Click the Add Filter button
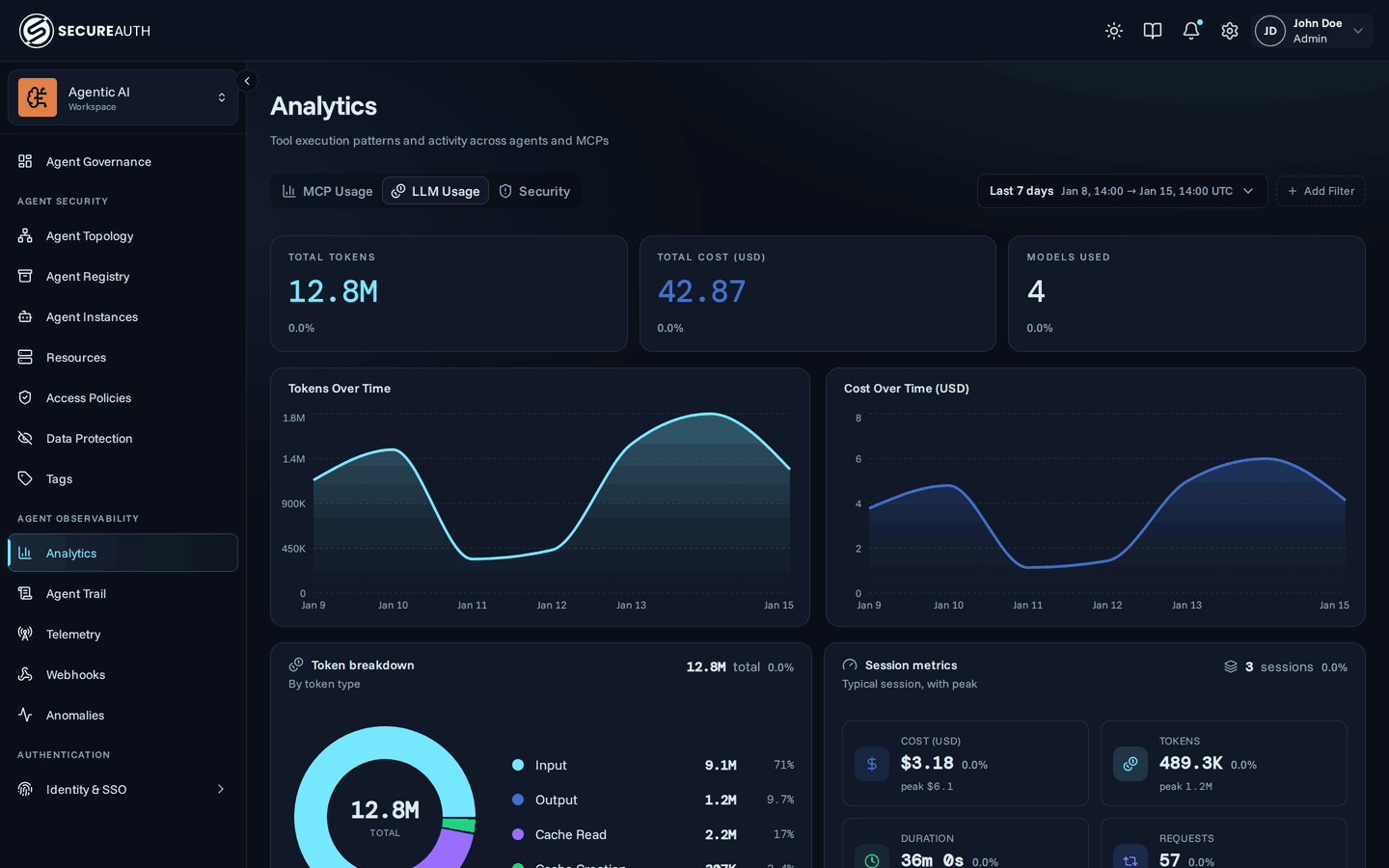The height and width of the screenshot is (868, 1389). coord(1321,191)
